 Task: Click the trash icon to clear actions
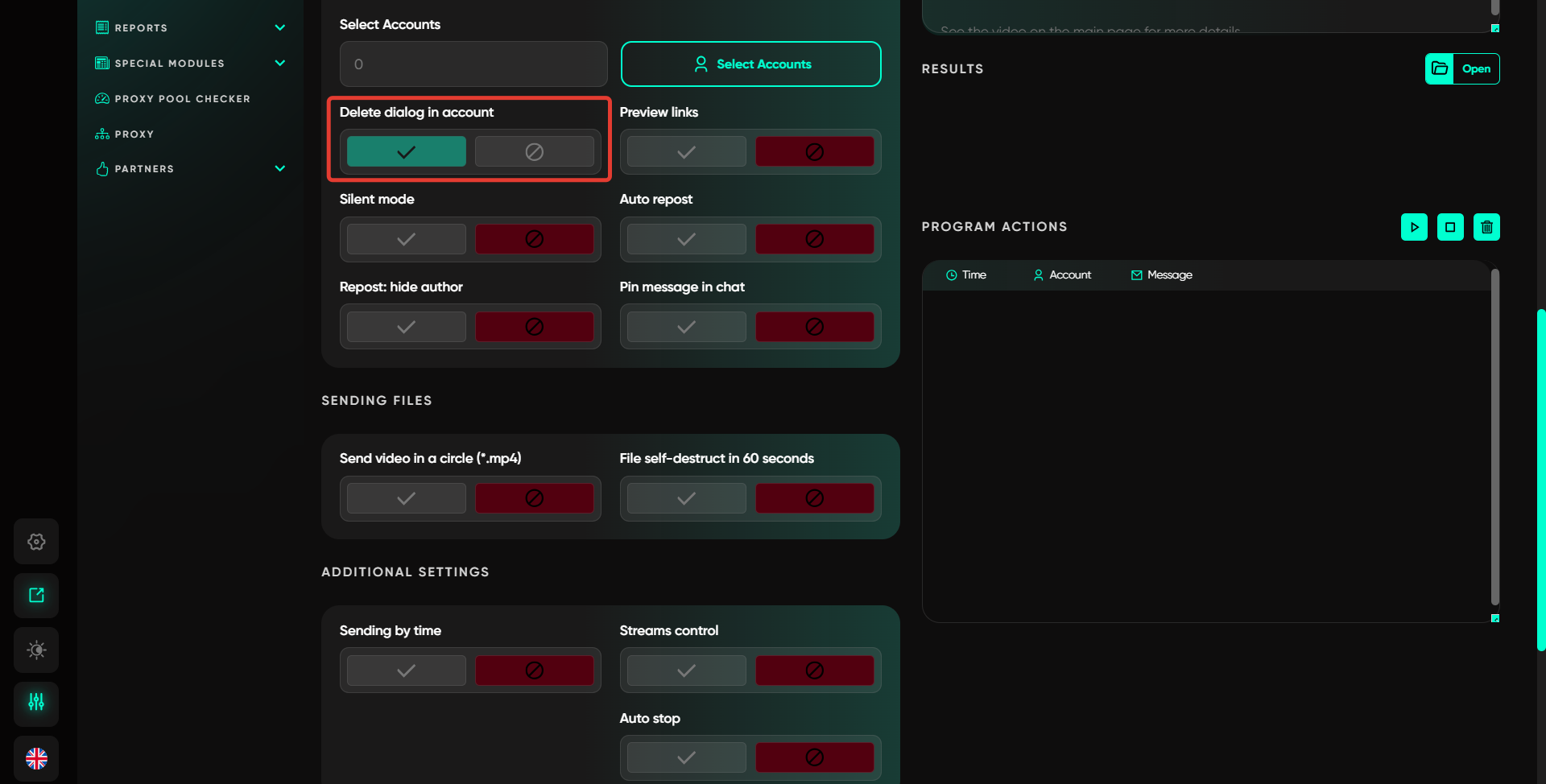(x=1486, y=227)
